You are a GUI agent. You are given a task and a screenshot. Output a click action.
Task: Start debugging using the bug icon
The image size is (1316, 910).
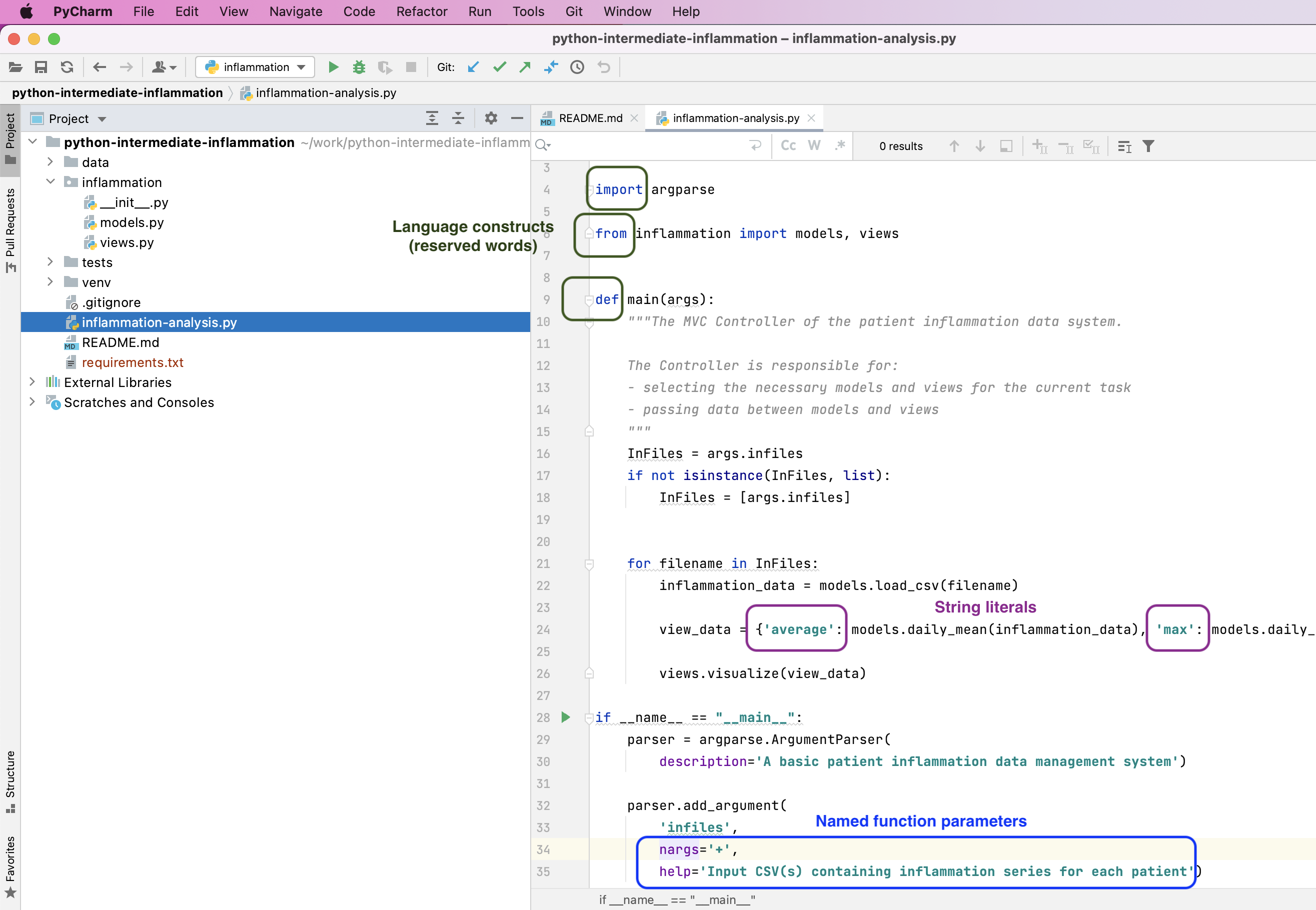coord(359,66)
